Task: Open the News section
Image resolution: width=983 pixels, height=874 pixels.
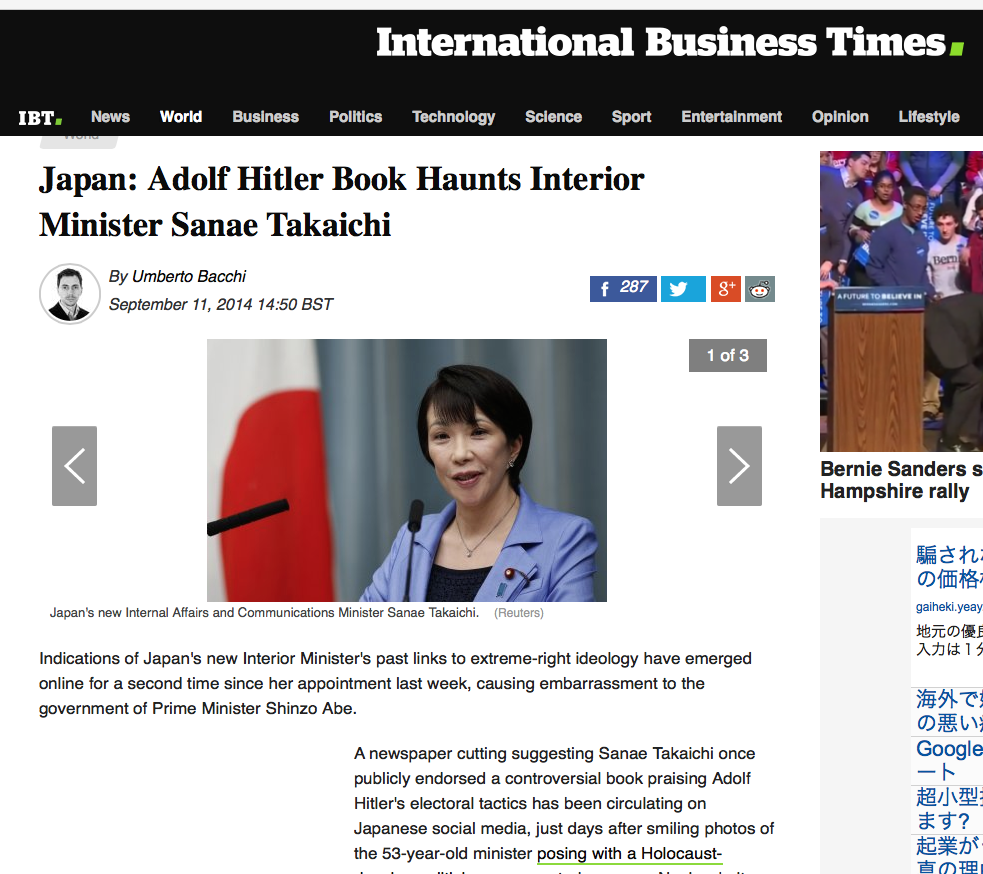Action: click(x=110, y=117)
